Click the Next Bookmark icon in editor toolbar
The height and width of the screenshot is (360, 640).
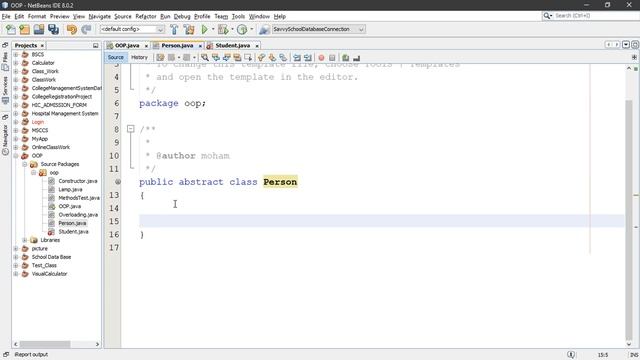[272, 58]
